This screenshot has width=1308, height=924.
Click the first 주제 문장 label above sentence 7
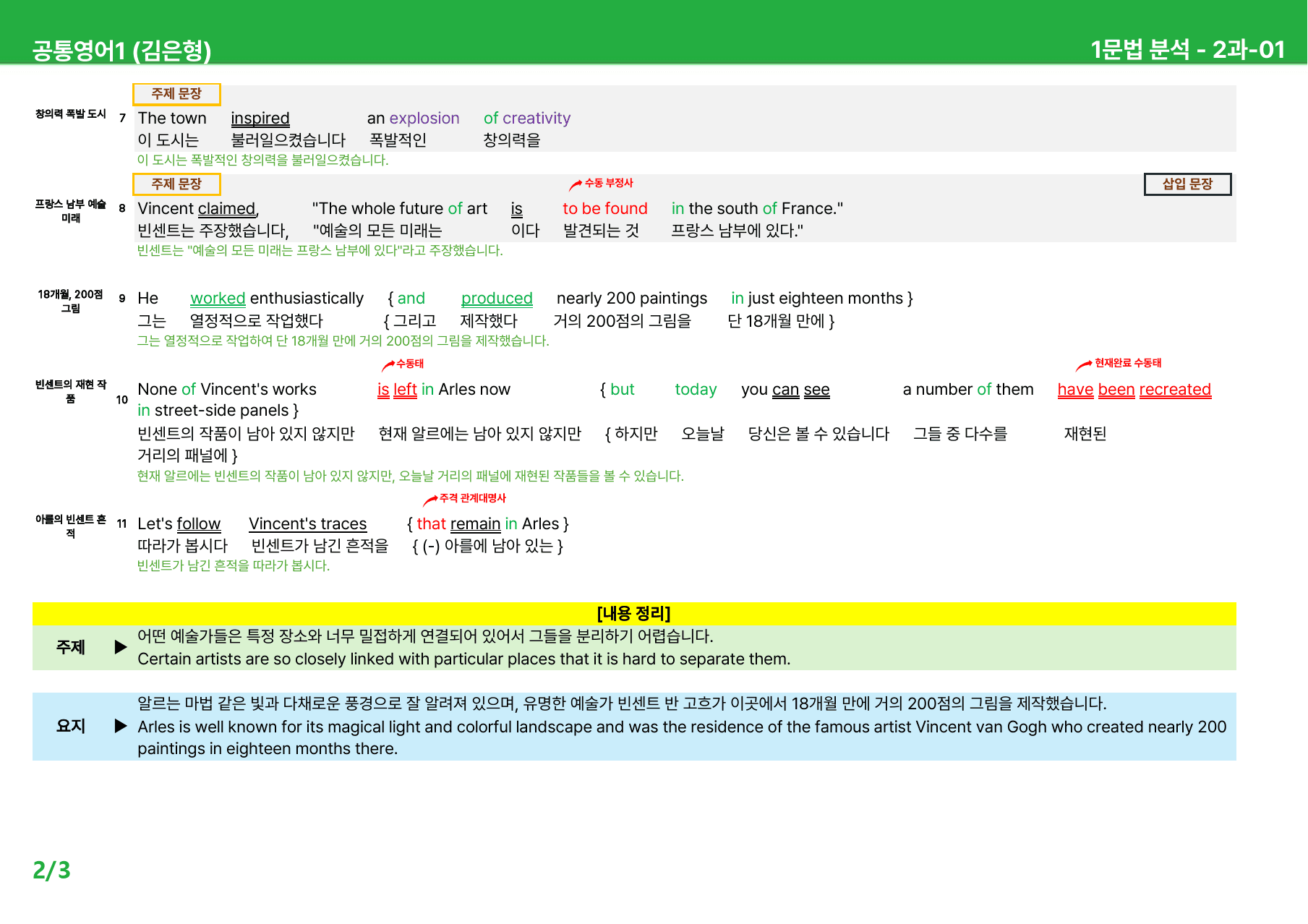176,94
